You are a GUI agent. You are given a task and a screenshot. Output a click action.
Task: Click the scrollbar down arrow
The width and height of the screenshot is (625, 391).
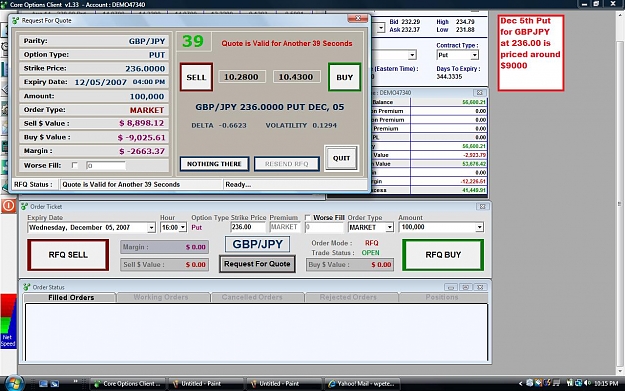point(621,371)
